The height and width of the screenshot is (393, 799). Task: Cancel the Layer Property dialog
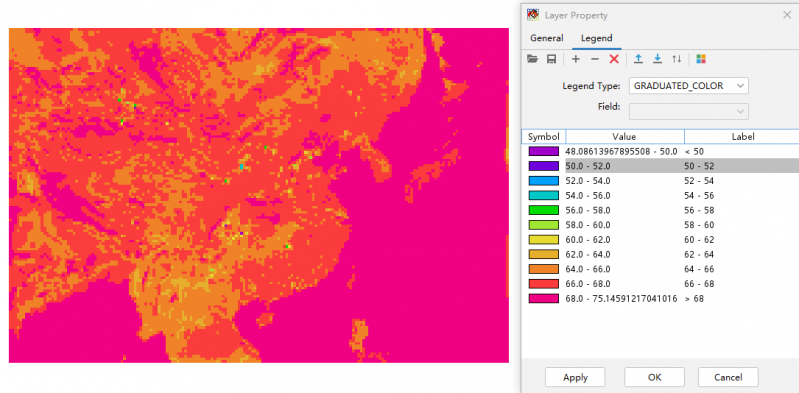(728, 378)
